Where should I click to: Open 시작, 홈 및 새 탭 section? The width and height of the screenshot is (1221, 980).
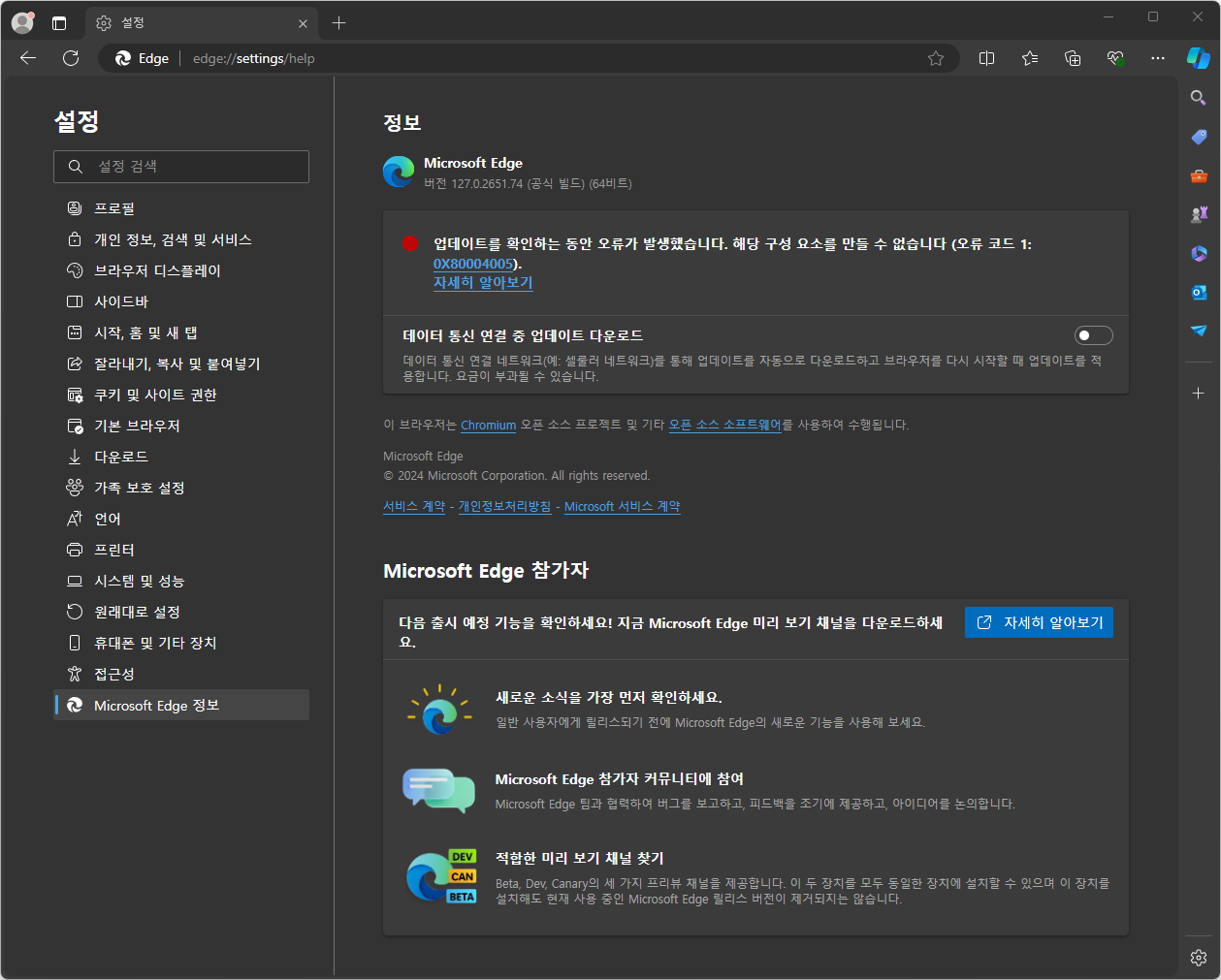(x=182, y=332)
